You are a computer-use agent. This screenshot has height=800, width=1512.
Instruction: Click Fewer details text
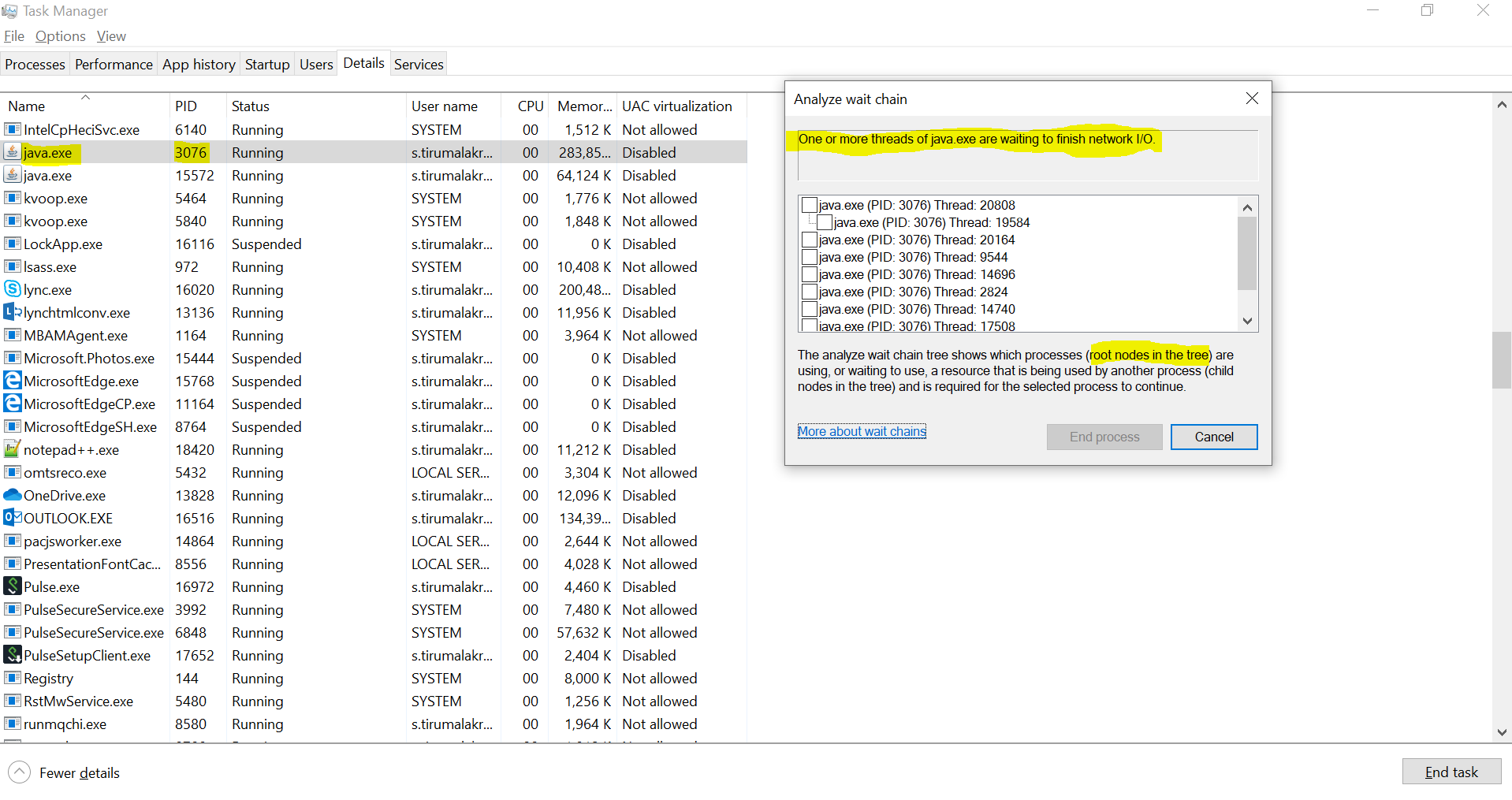click(x=80, y=773)
